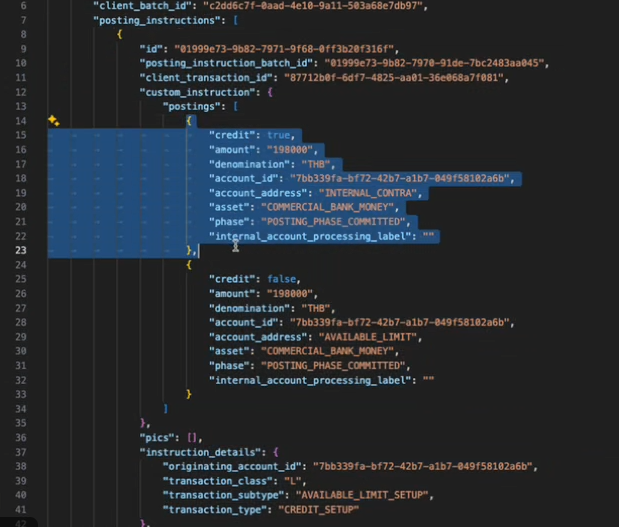Click the account_id value on line 28
Screen dimensions: 619x527
[400, 323]
